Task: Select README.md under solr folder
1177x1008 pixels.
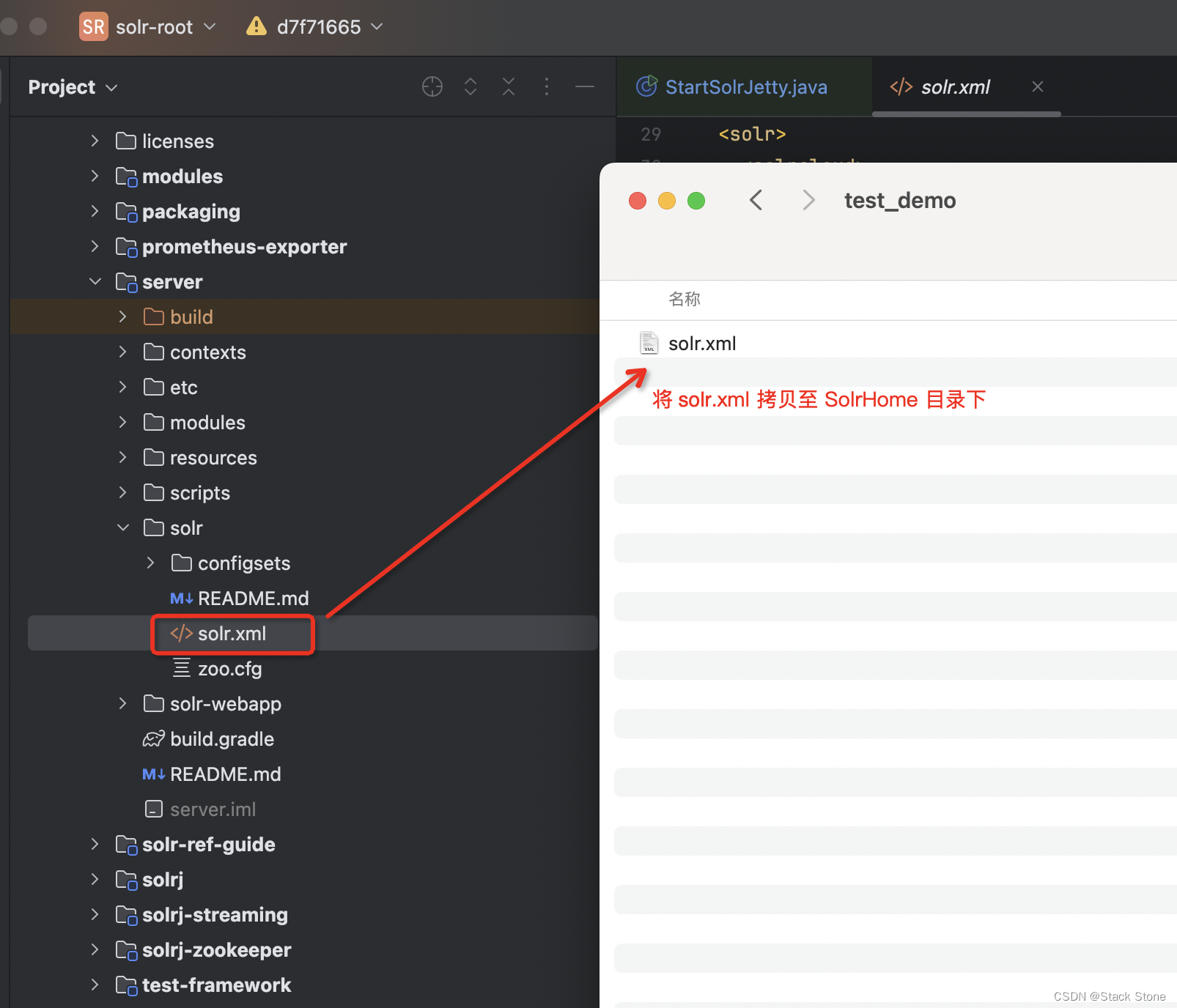Action: (x=253, y=598)
